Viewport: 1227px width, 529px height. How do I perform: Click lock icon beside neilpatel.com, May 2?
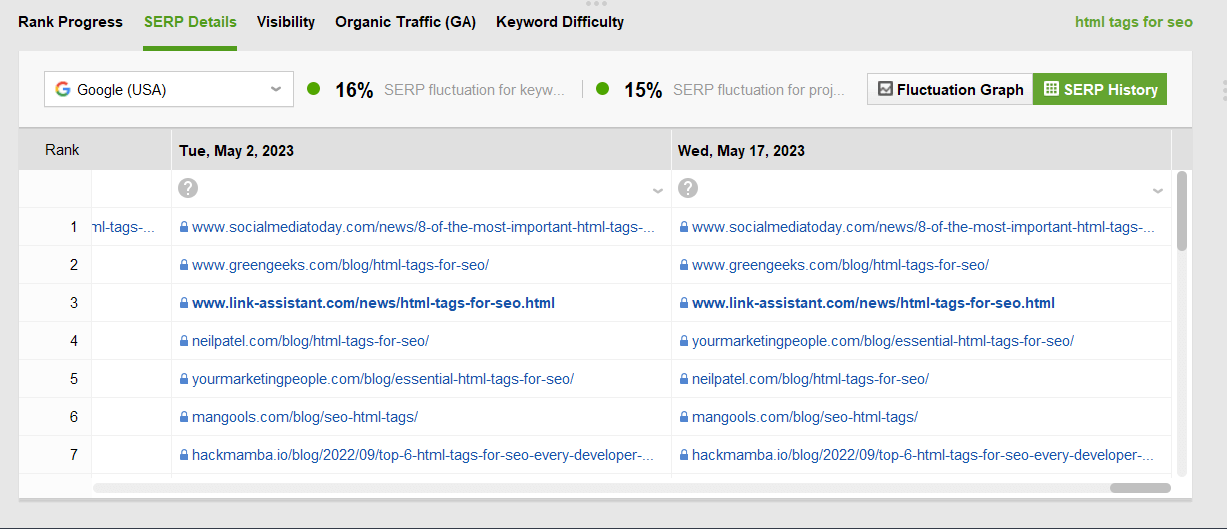pos(183,341)
